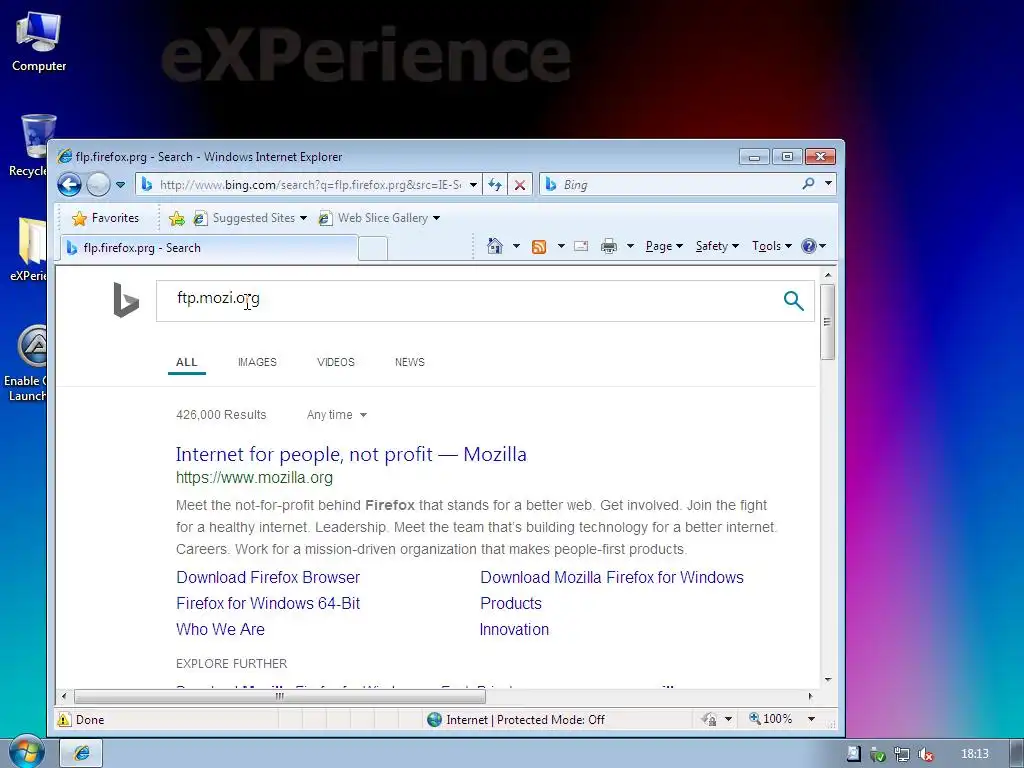Select the Computer desktop icon
Screen dimensions: 1024x768
click(x=39, y=42)
